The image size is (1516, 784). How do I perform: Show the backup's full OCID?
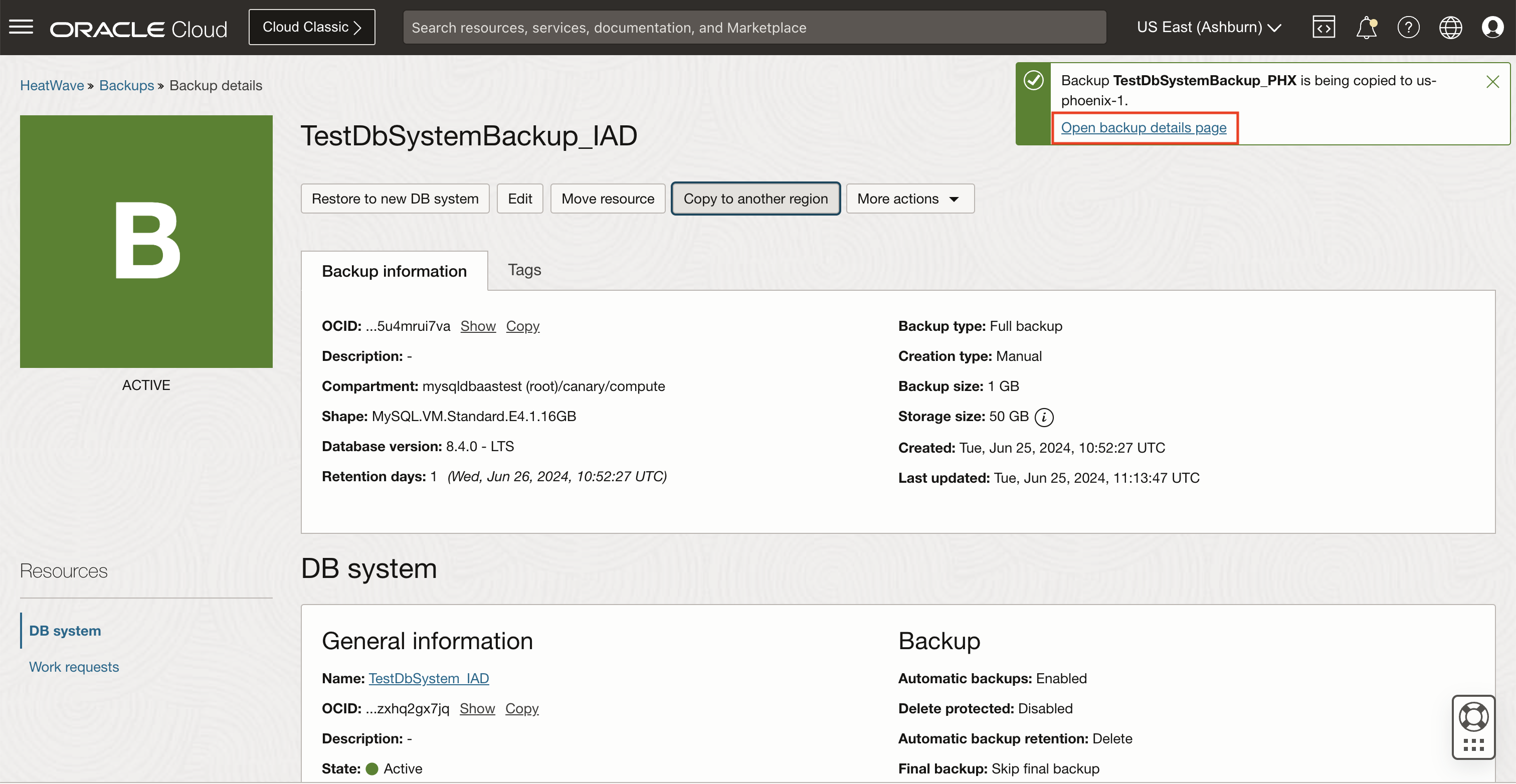coord(477,326)
